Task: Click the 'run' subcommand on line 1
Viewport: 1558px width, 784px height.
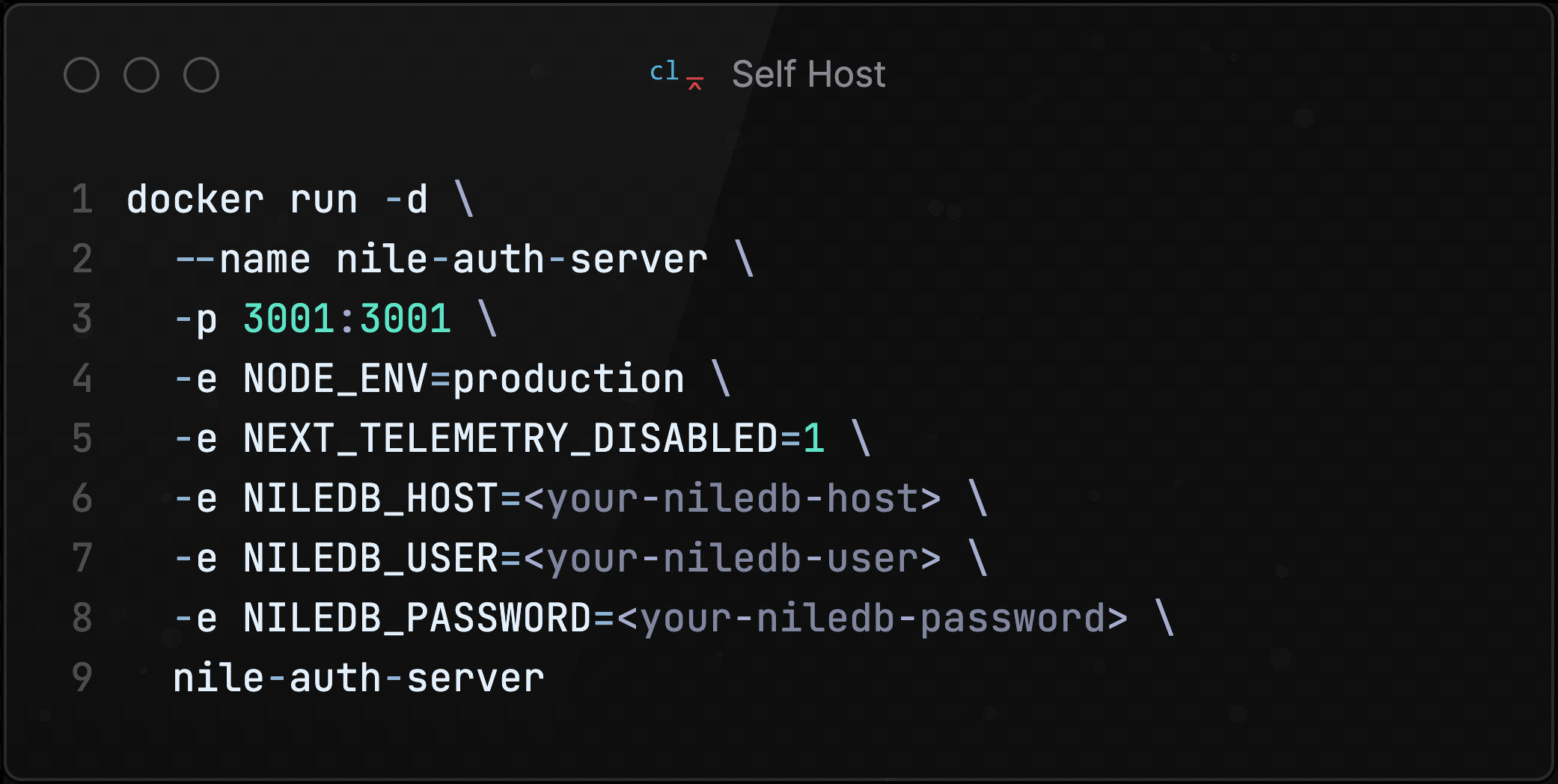Action: (324, 200)
